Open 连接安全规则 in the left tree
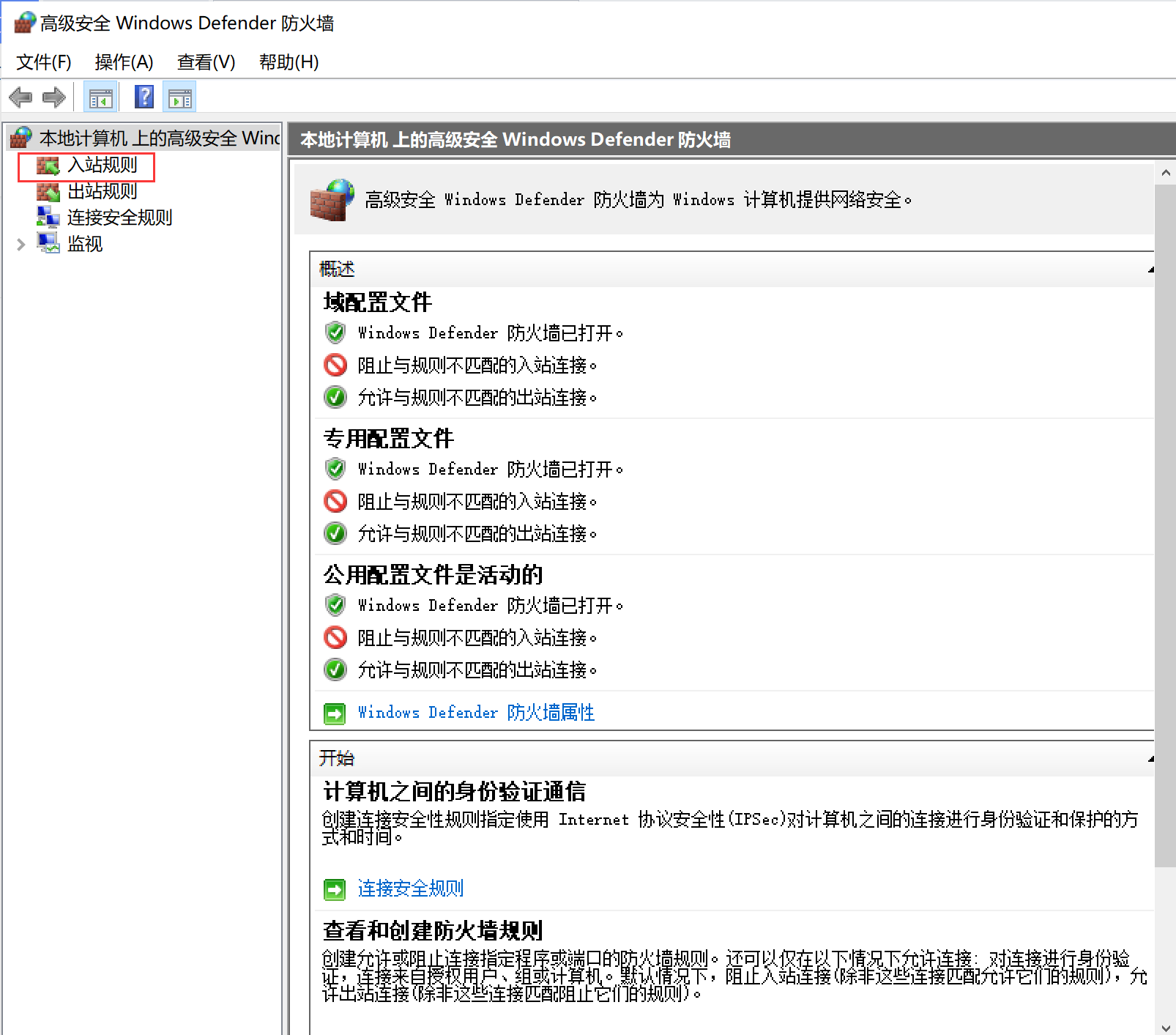The width and height of the screenshot is (1176, 1035). pos(119,218)
